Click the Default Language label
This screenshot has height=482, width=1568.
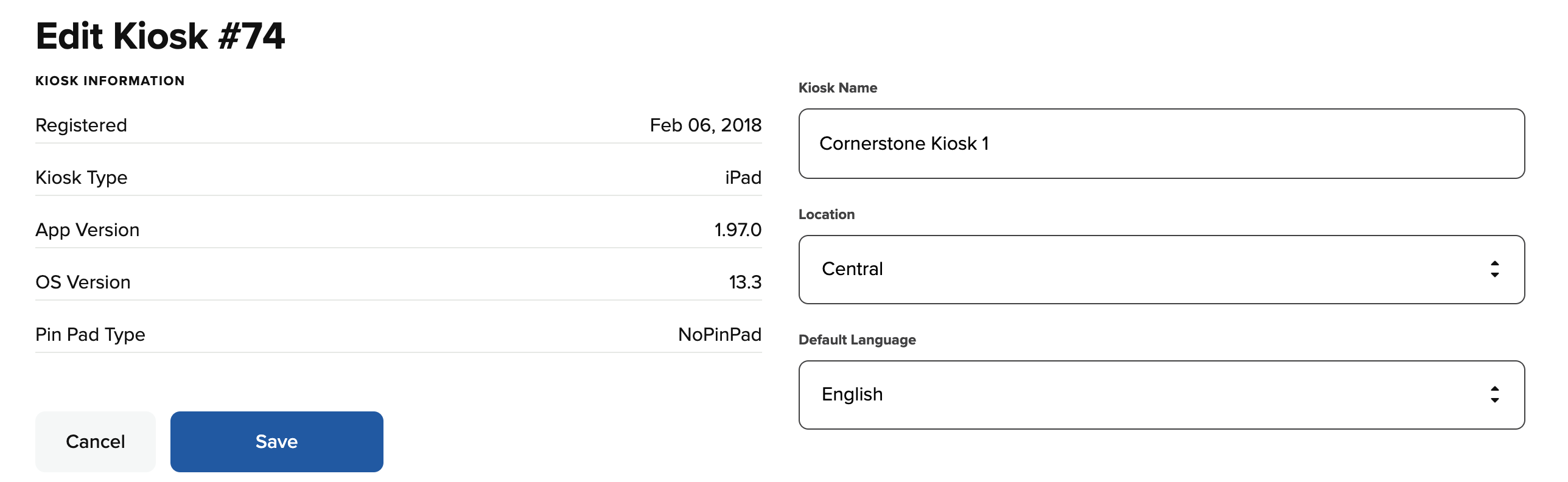coord(857,340)
